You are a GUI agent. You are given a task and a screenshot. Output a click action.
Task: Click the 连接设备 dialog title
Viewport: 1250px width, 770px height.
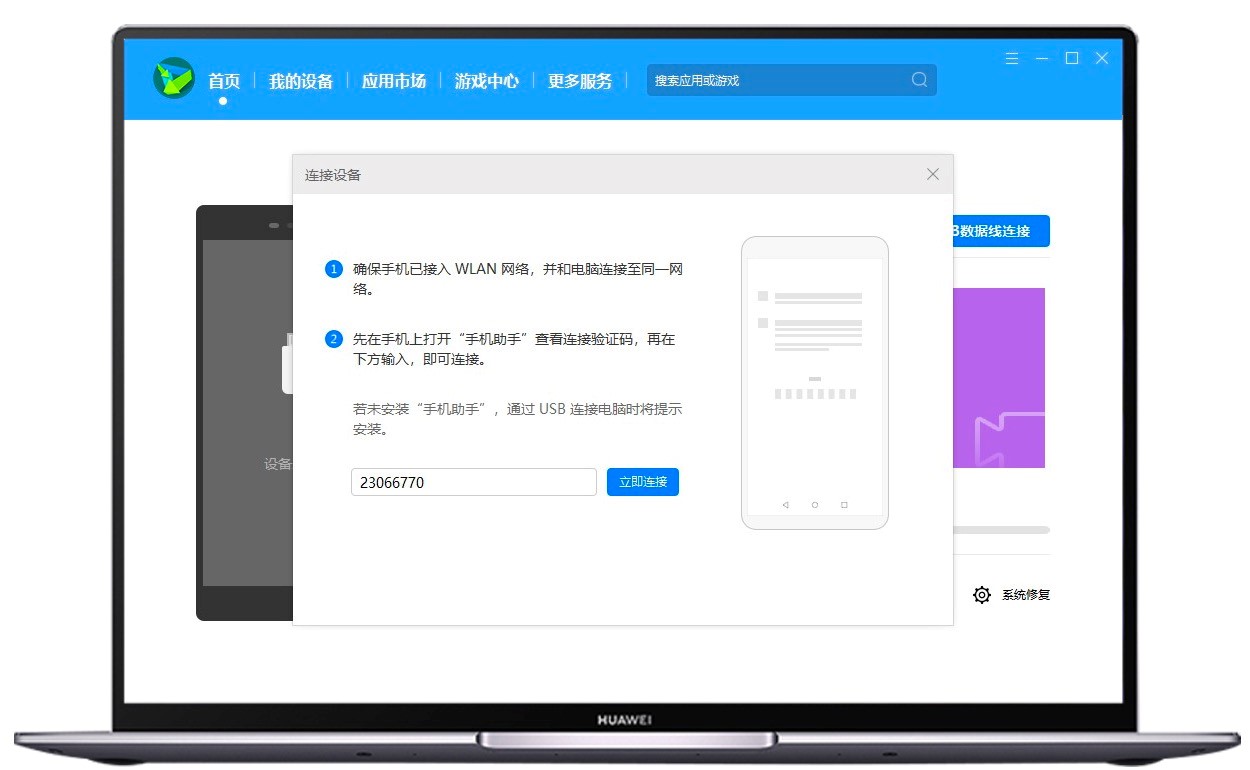coord(333,175)
